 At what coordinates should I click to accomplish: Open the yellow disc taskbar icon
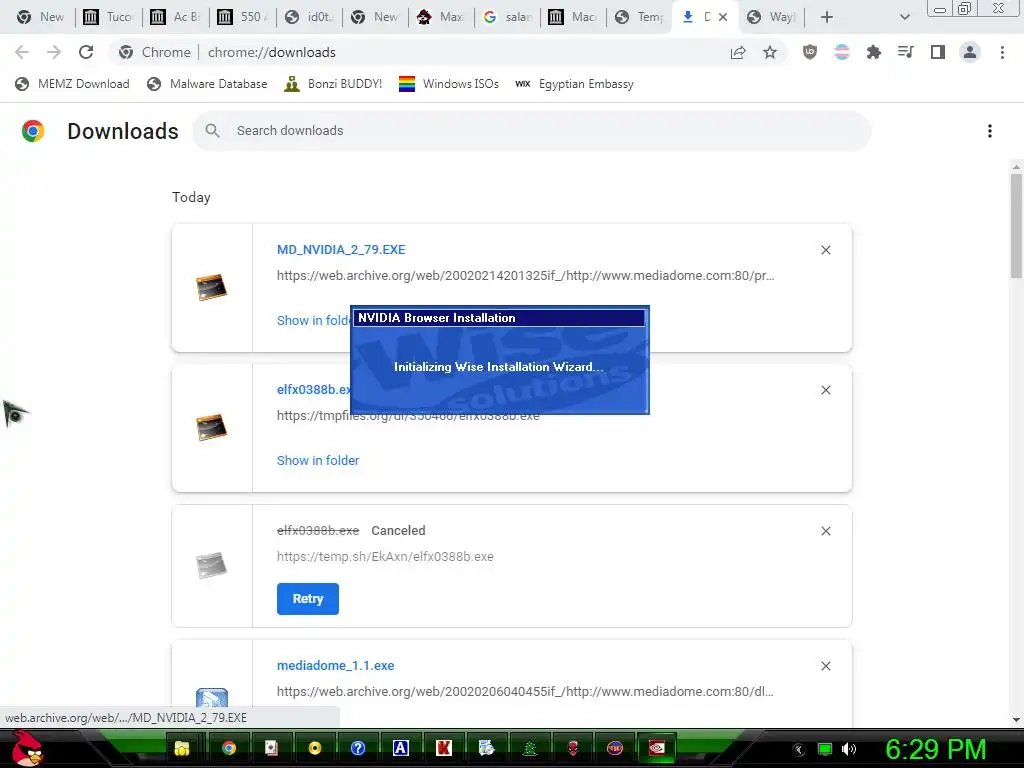pos(315,748)
